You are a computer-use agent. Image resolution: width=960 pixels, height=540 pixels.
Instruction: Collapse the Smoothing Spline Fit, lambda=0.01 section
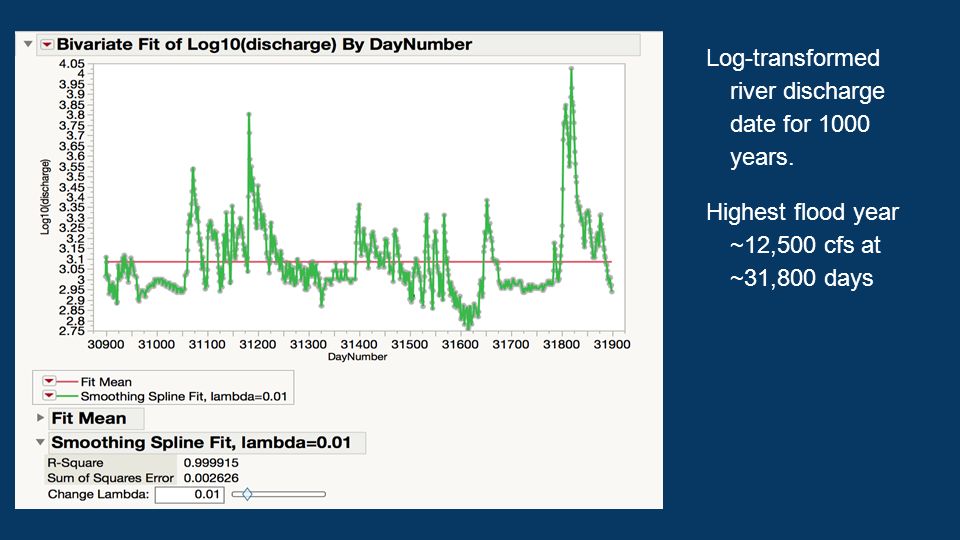[x=40, y=441]
